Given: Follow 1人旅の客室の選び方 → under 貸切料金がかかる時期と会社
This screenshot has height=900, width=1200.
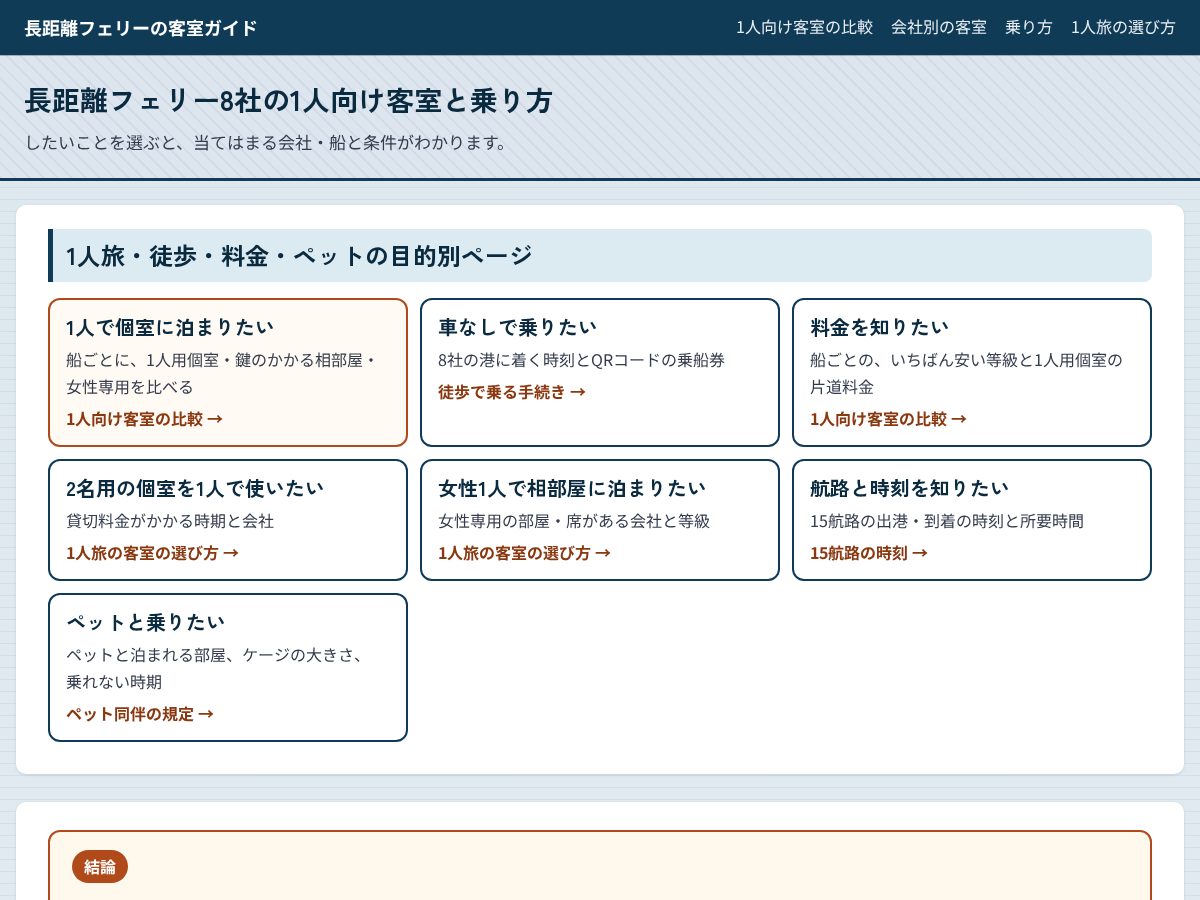Looking at the screenshot, I should tap(152, 553).
